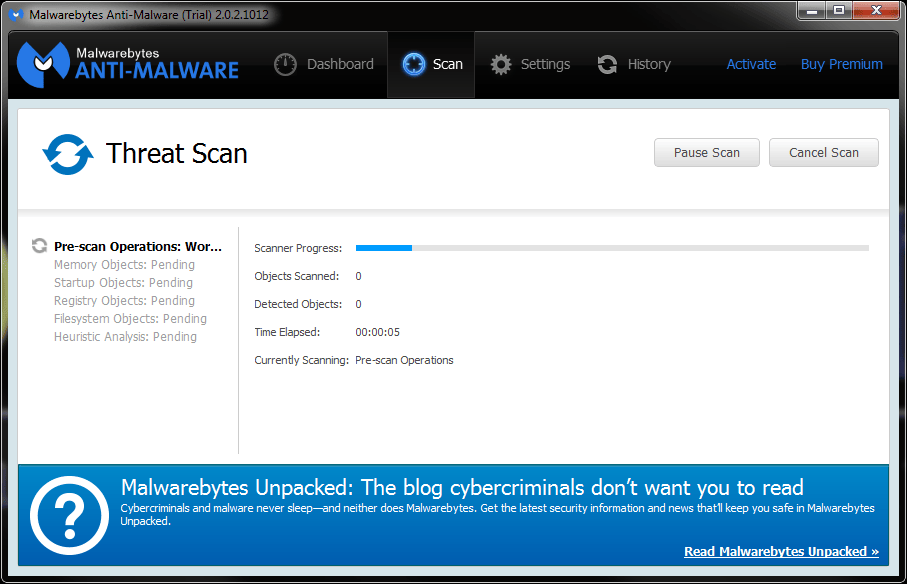
Task: Click the Scan radar icon
Action: coord(414,64)
